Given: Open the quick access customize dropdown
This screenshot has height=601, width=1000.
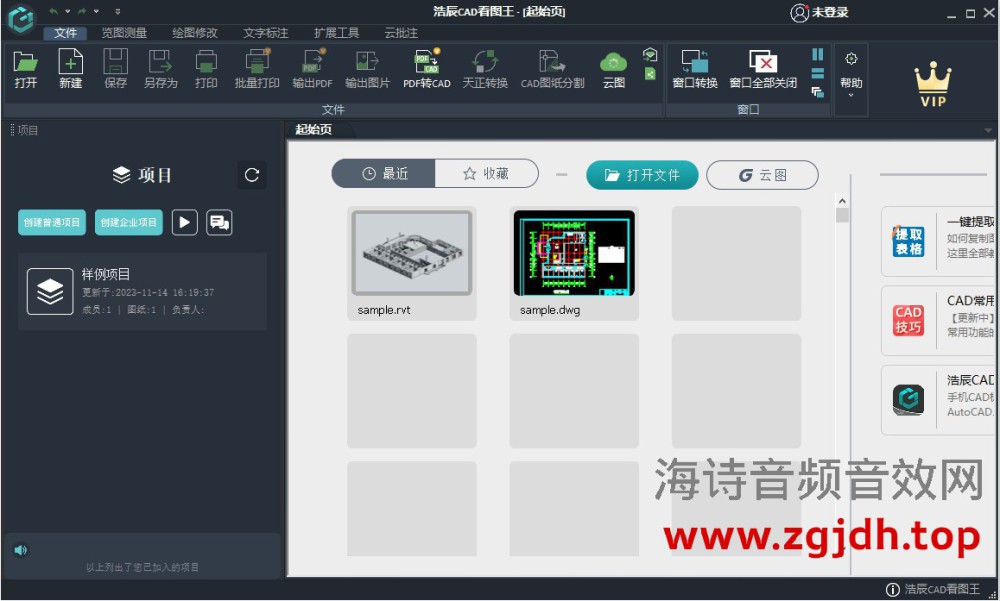Looking at the screenshot, I should (x=117, y=11).
